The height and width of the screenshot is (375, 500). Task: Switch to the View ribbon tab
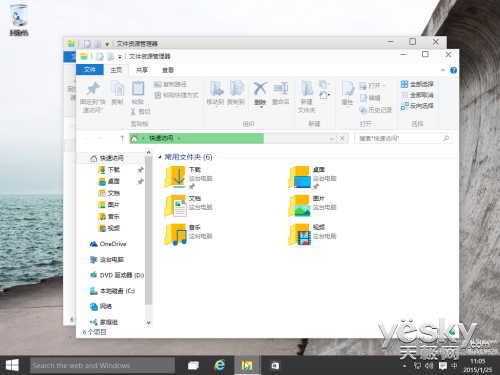[x=168, y=70]
